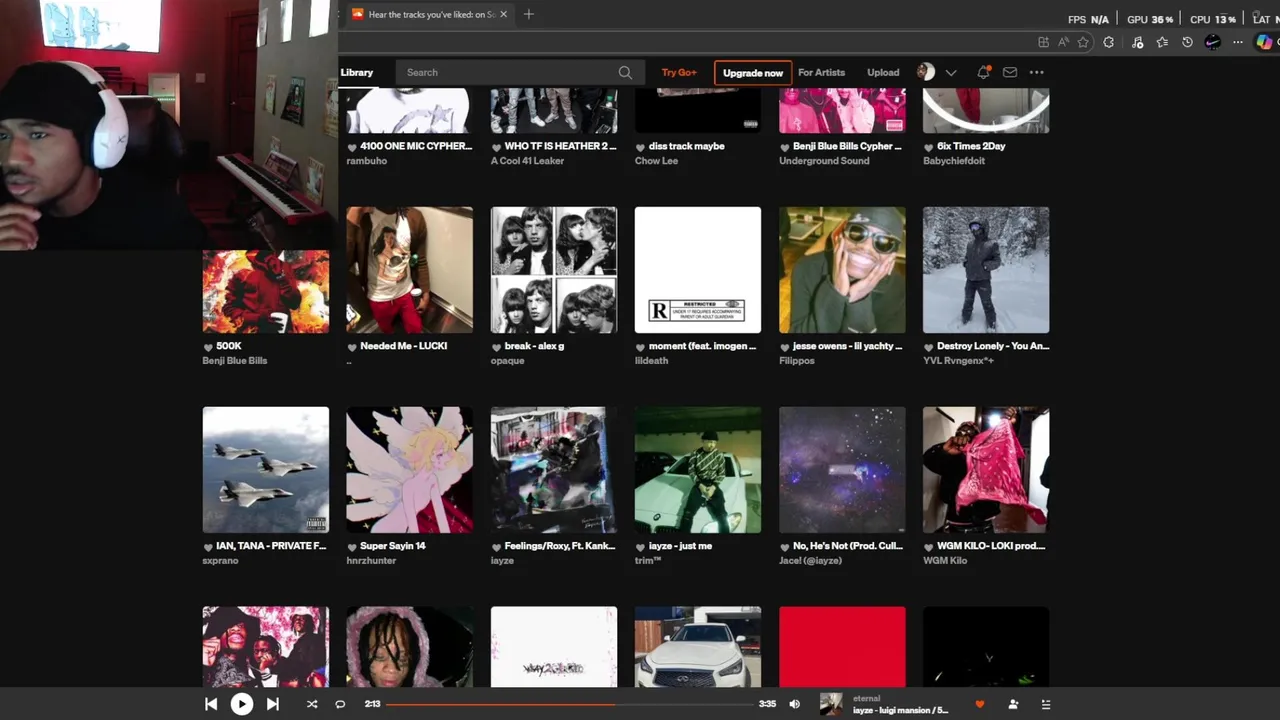Unlike the currently playing track (orange heart)
This screenshot has height=720, width=1280.
pyautogui.click(x=980, y=704)
